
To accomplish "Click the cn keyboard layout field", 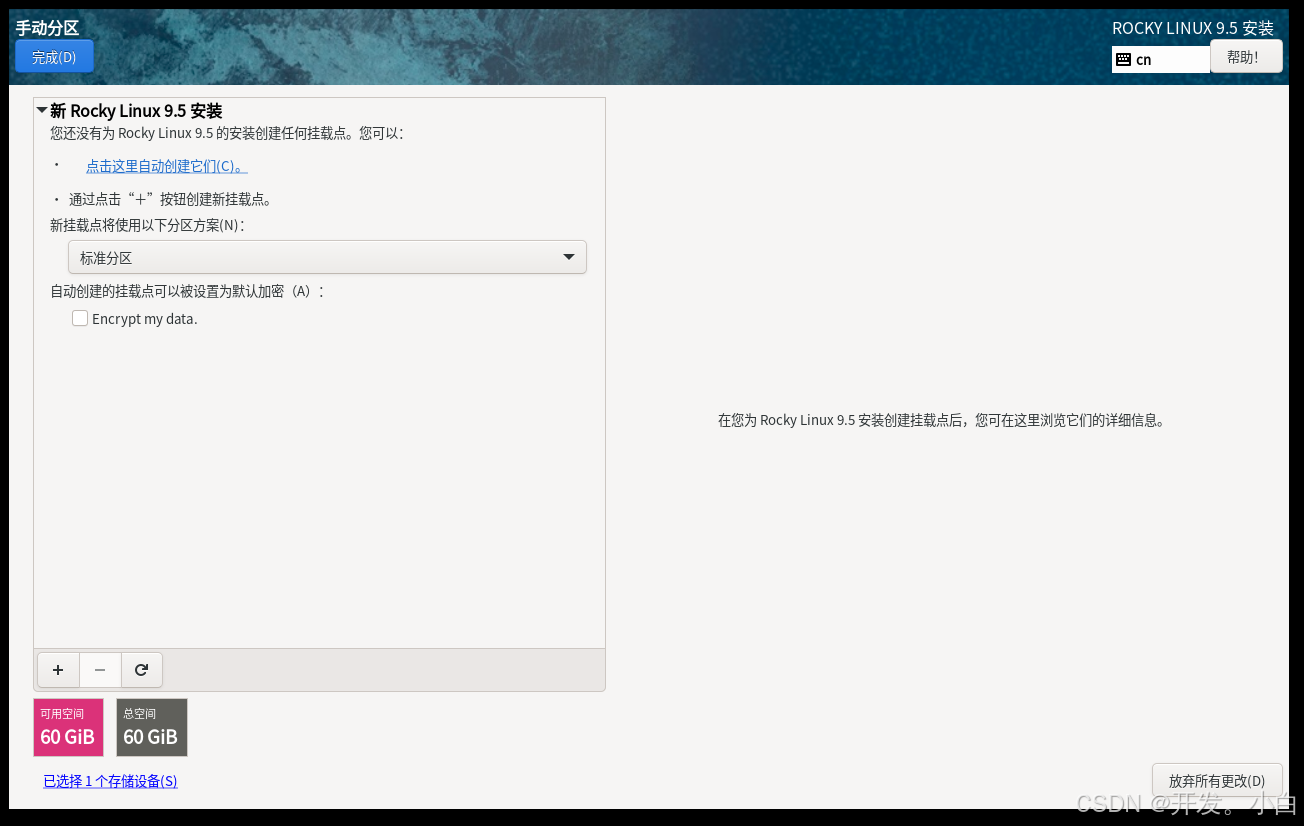I will (1161, 59).
